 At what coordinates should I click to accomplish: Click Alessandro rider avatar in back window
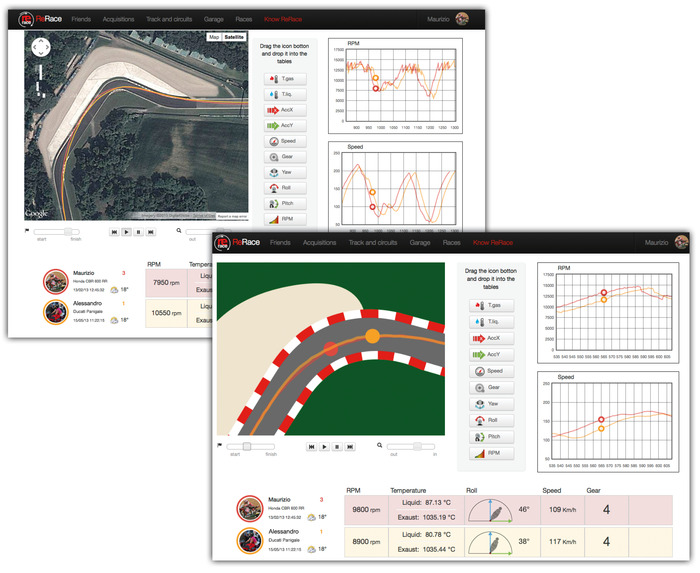point(56,312)
